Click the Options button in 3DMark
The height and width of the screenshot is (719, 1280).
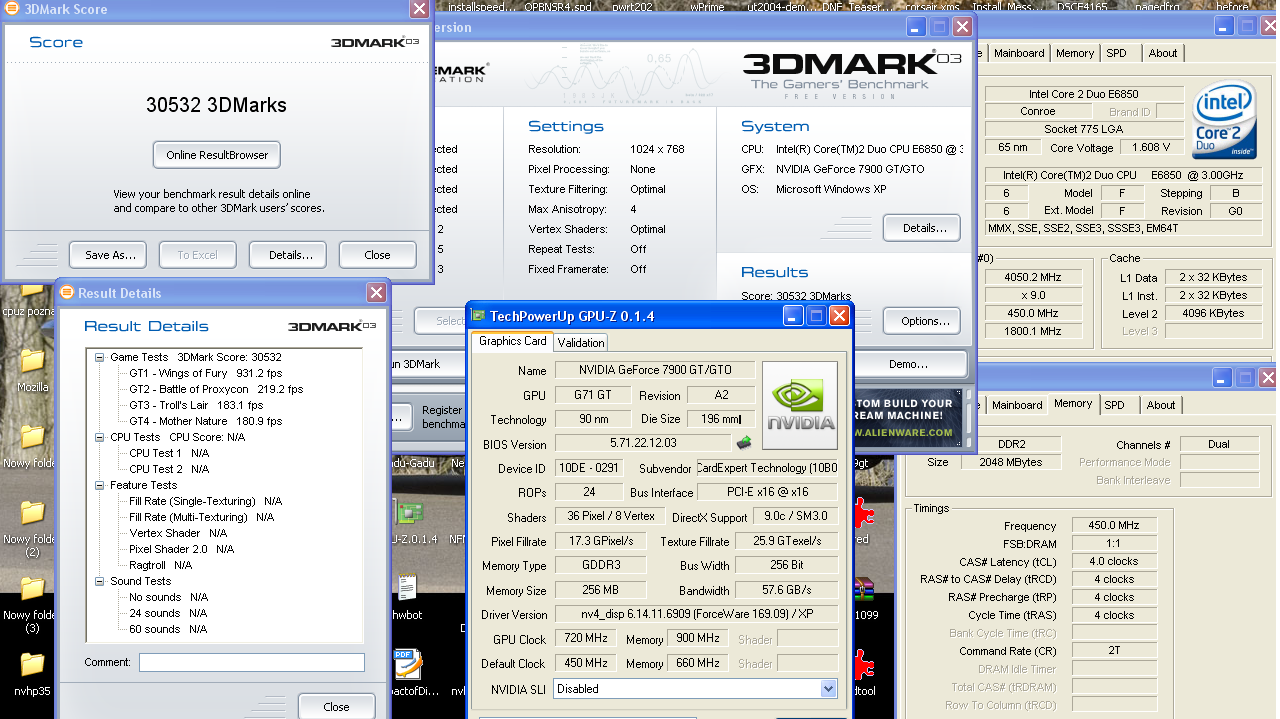(922, 321)
